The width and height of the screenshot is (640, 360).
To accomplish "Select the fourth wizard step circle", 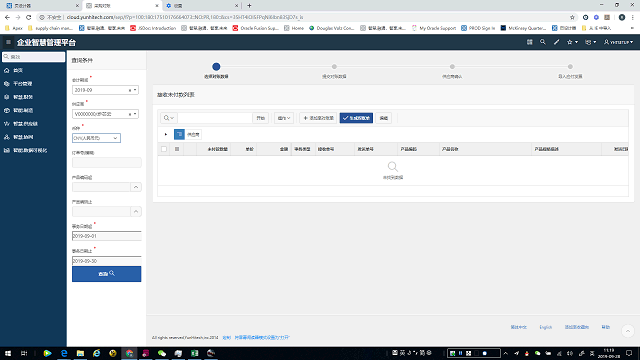I will [x=570, y=67].
